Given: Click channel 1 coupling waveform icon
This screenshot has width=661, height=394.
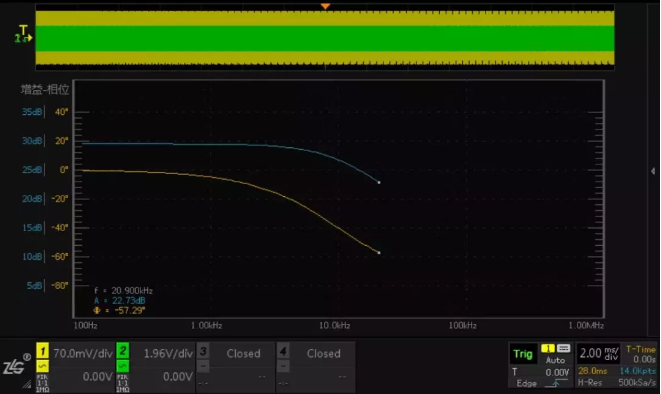Looking at the screenshot, I should [x=43, y=366].
